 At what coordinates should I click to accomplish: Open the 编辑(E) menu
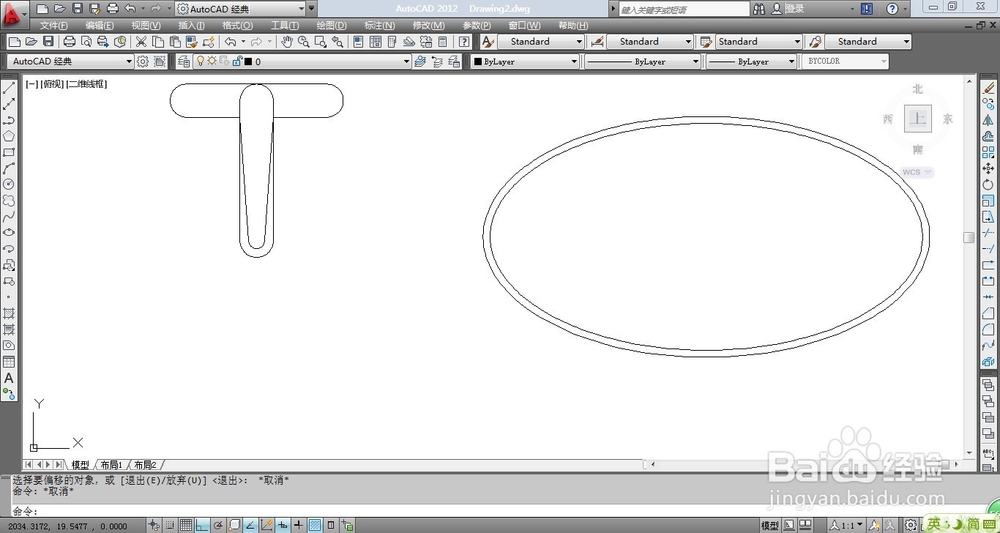[x=99, y=26]
